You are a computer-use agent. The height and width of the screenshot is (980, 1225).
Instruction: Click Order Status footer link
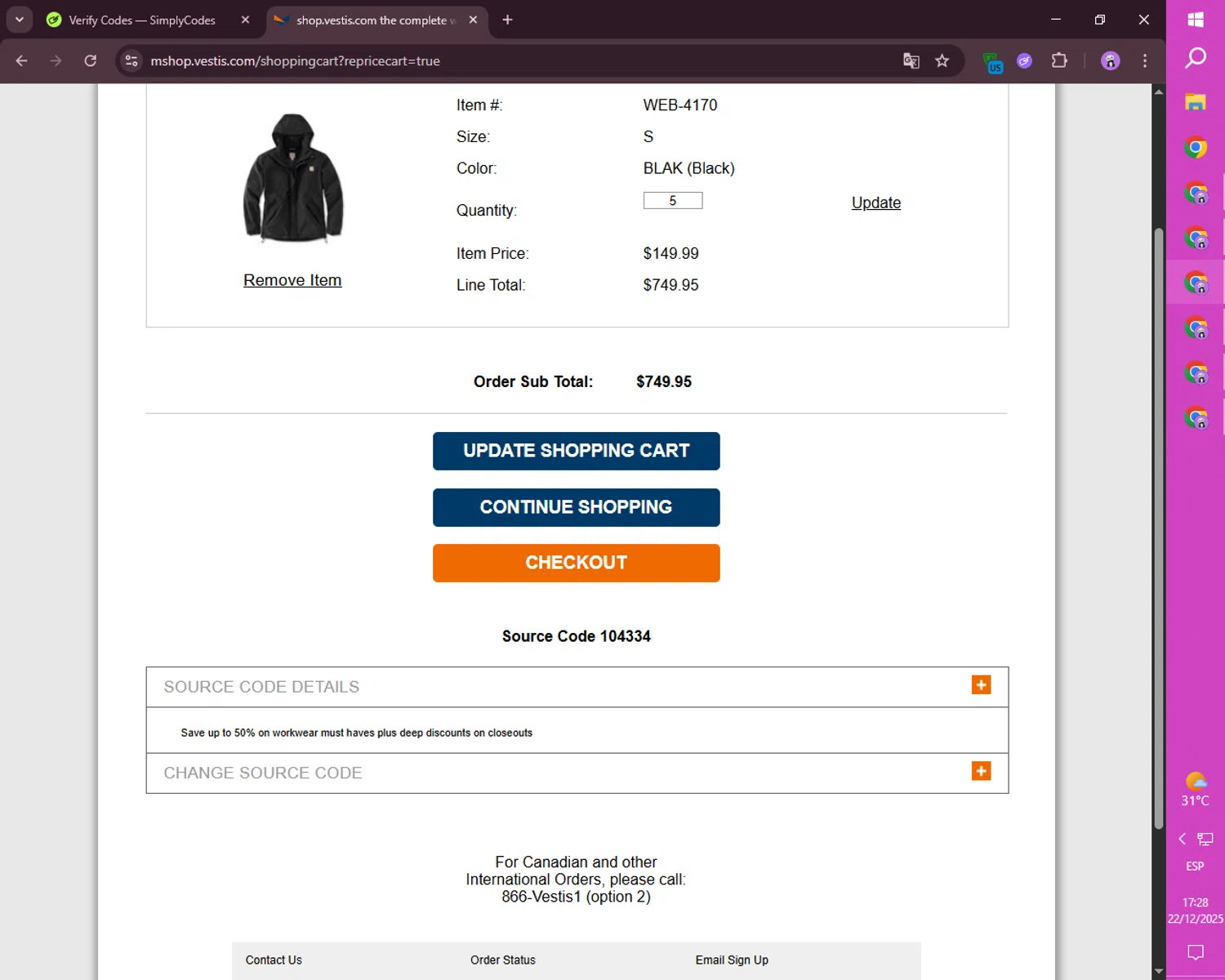503,960
